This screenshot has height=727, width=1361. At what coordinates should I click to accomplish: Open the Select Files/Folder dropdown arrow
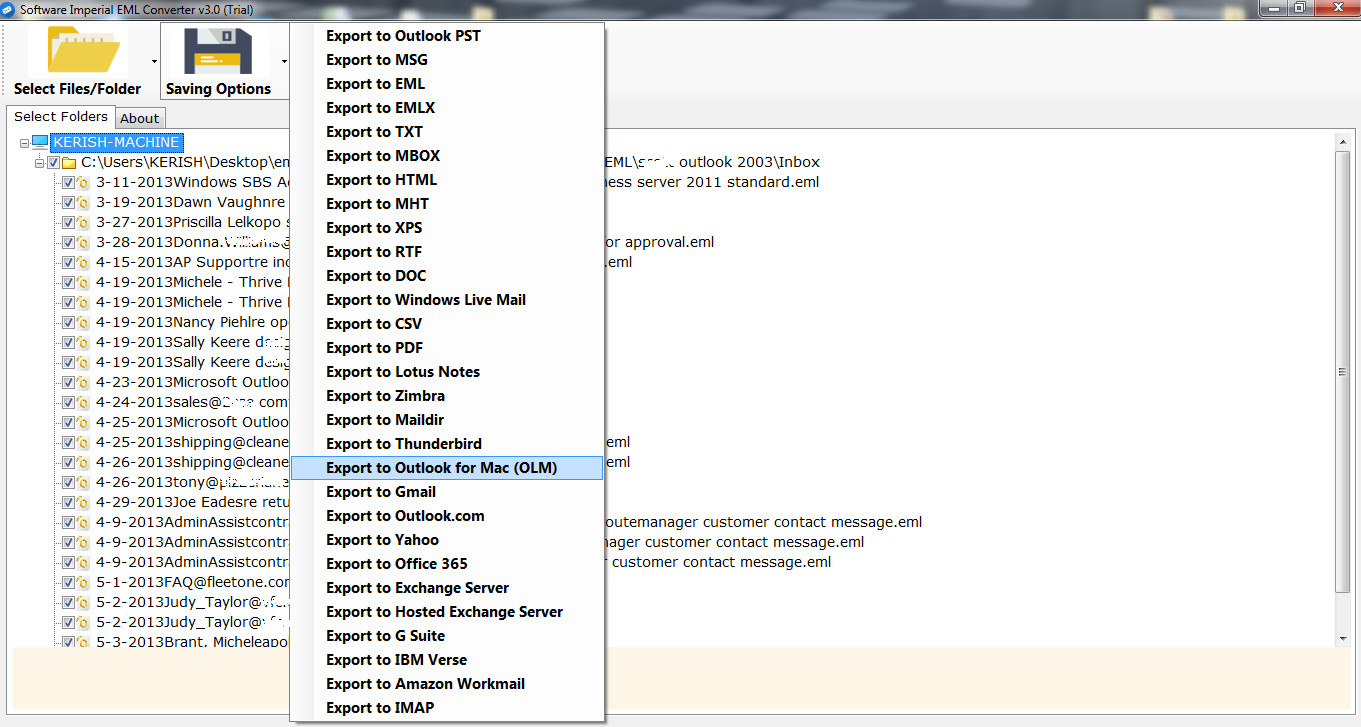tap(153, 61)
